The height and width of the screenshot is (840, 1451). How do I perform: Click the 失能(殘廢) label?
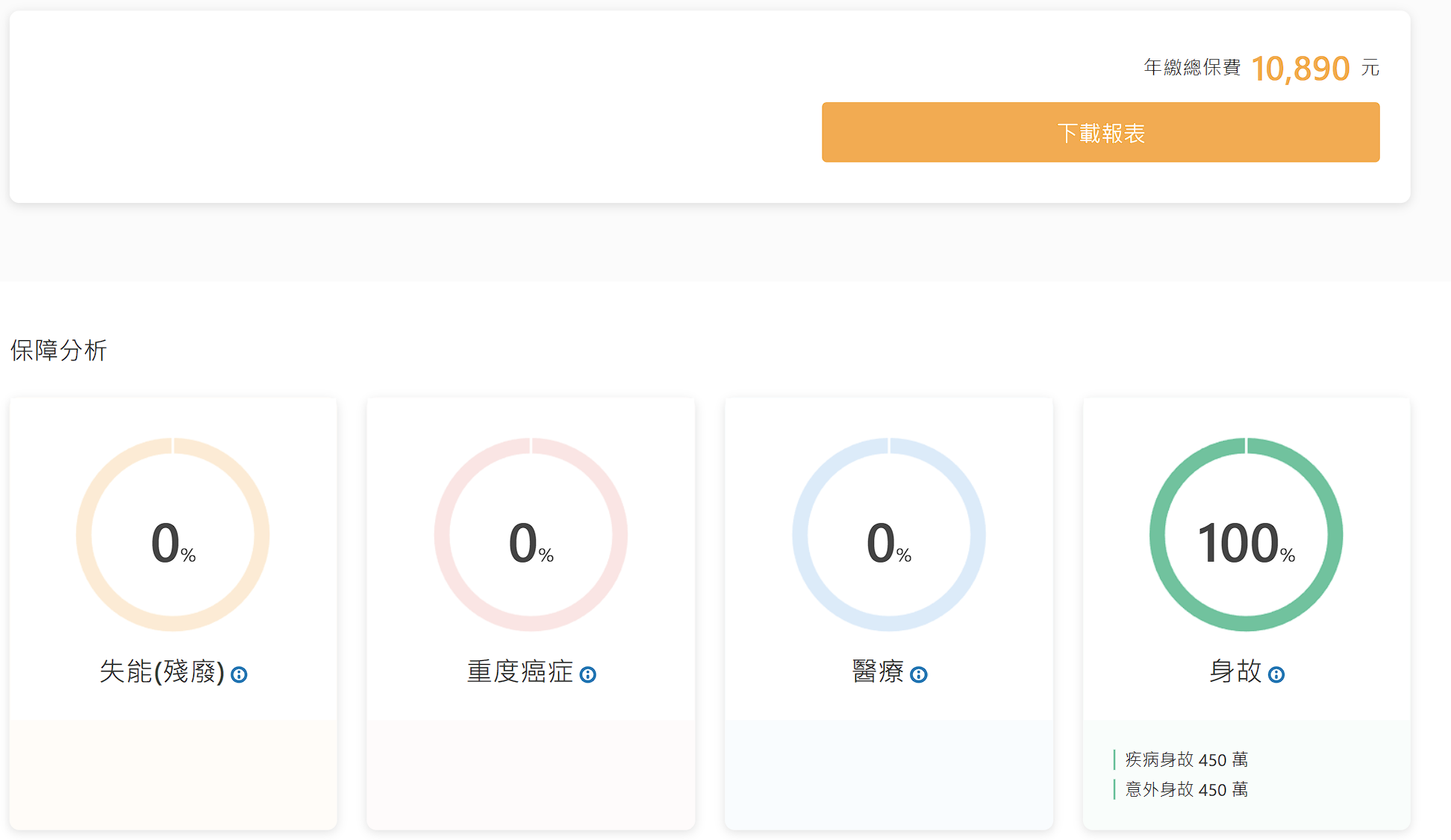pyautogui.click(x=162, y=671)
